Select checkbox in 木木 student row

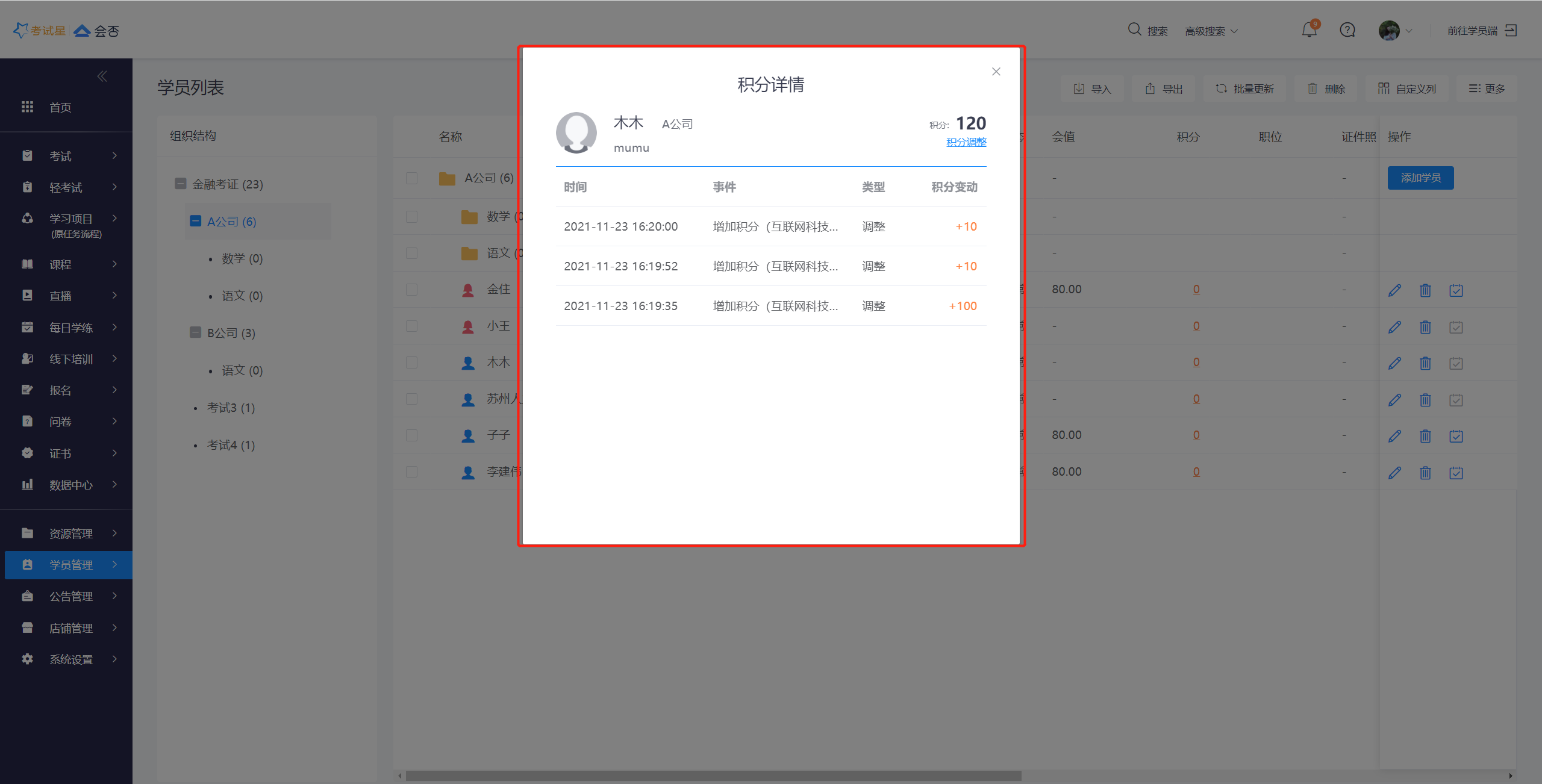tap(412, 362)
